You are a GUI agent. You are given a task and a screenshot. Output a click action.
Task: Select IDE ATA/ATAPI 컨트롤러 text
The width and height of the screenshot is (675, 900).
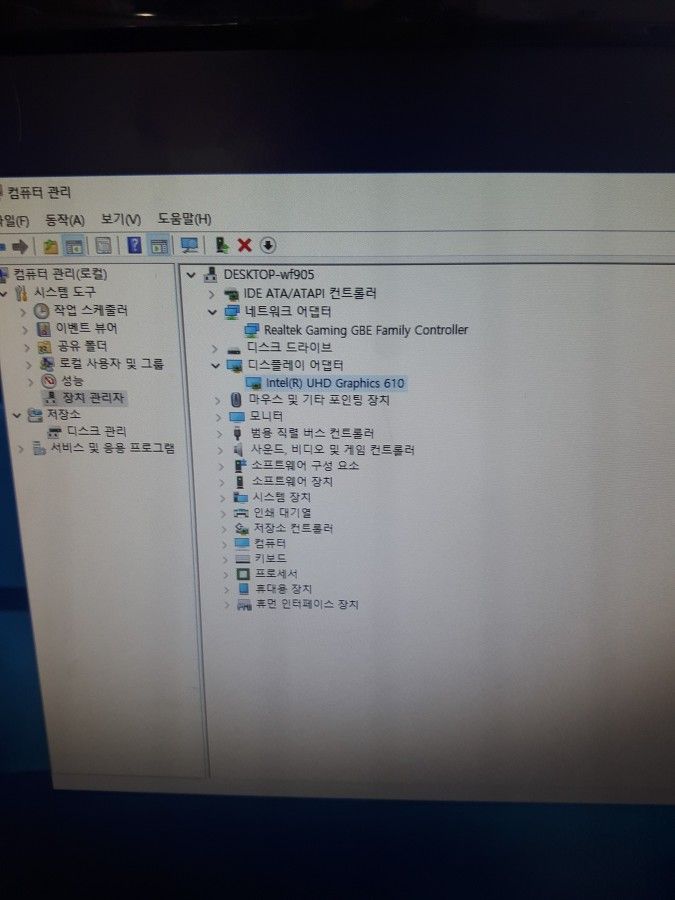(310, 293)
